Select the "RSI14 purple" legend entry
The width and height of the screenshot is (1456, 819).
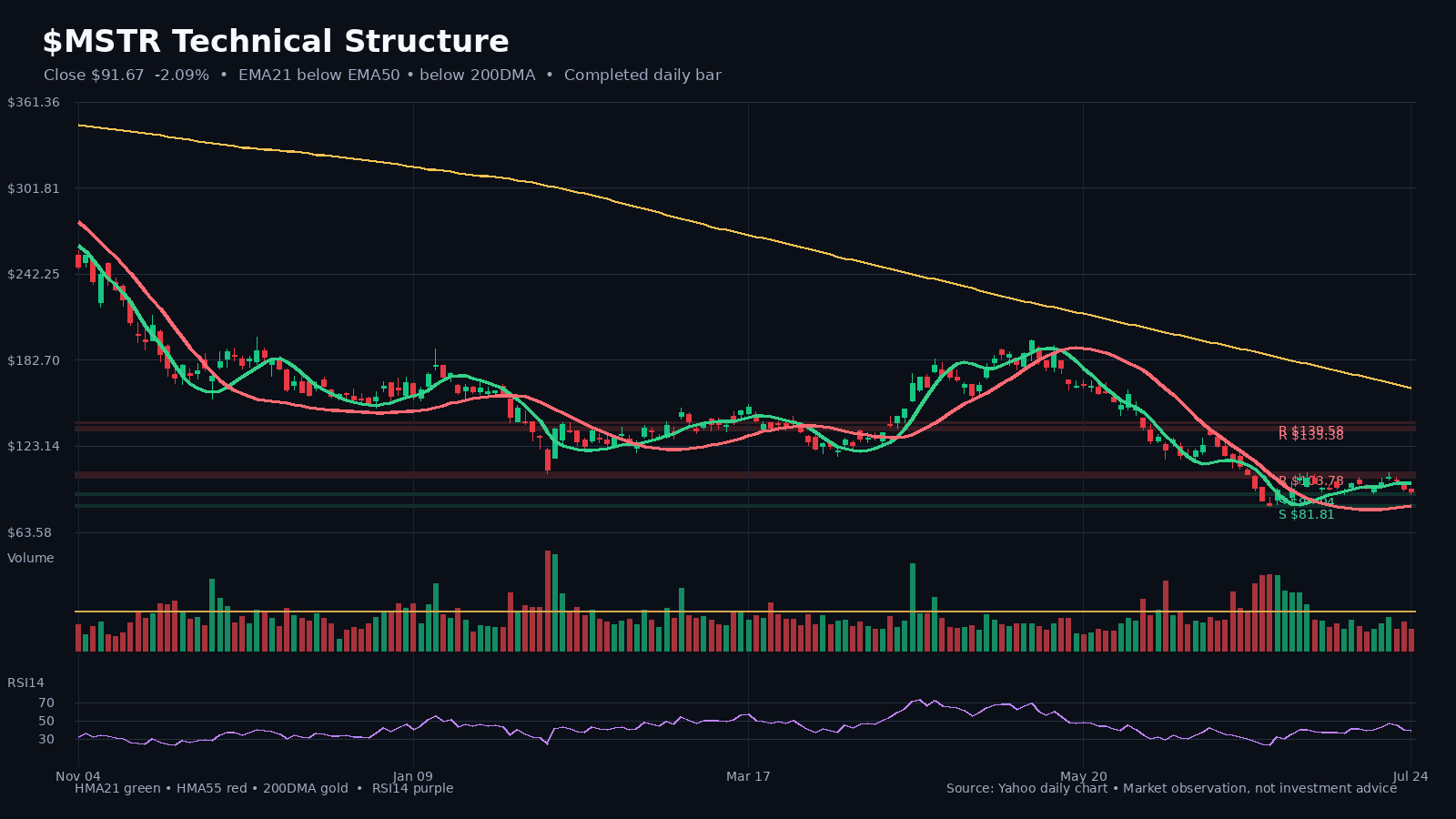[x=412, y=788]
